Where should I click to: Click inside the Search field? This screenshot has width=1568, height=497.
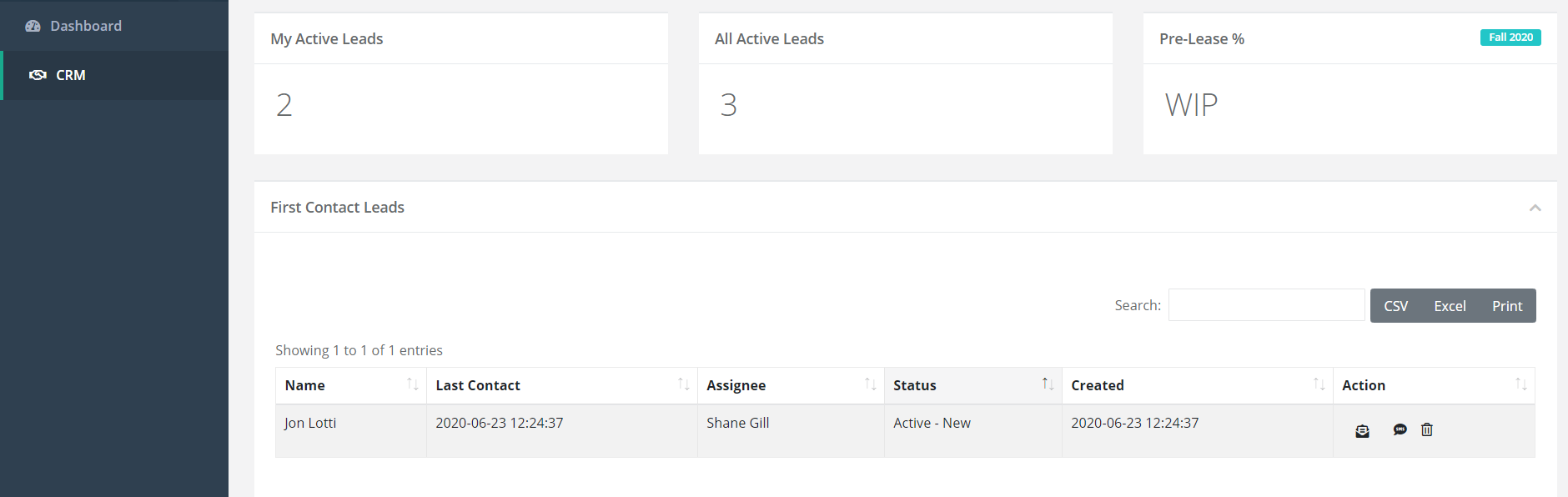coord(1266,304)
